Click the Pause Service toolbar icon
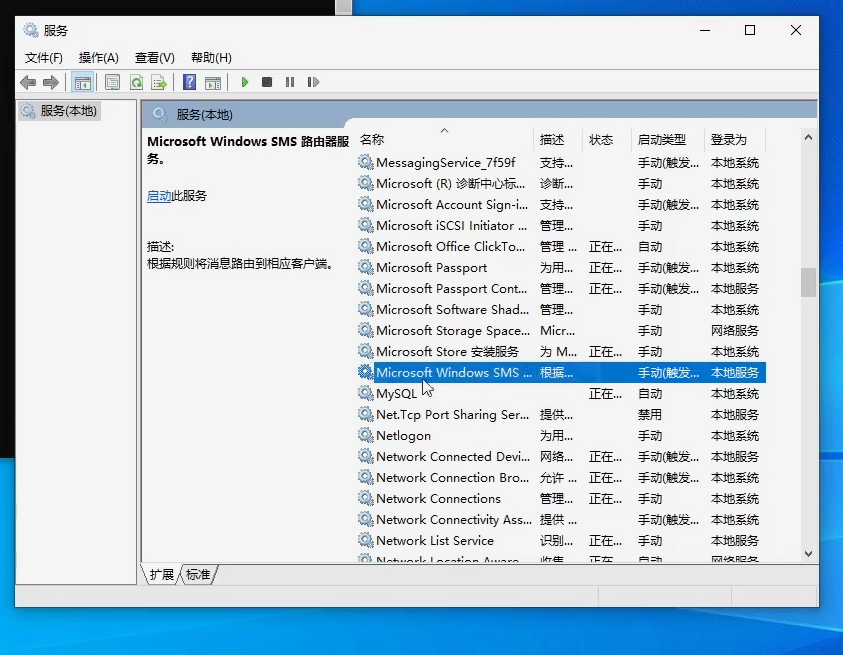843x655 pixels. coord(289,82)
